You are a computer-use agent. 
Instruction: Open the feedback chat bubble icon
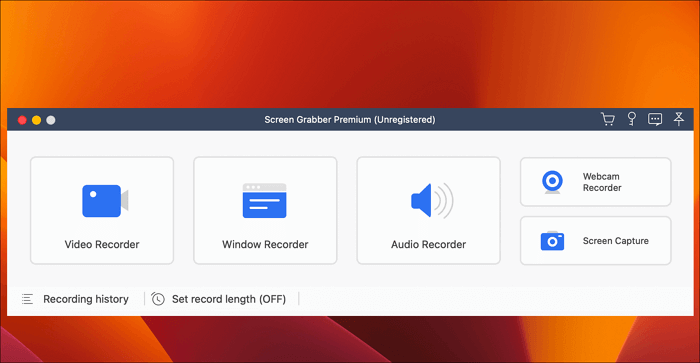coord(655,119)
